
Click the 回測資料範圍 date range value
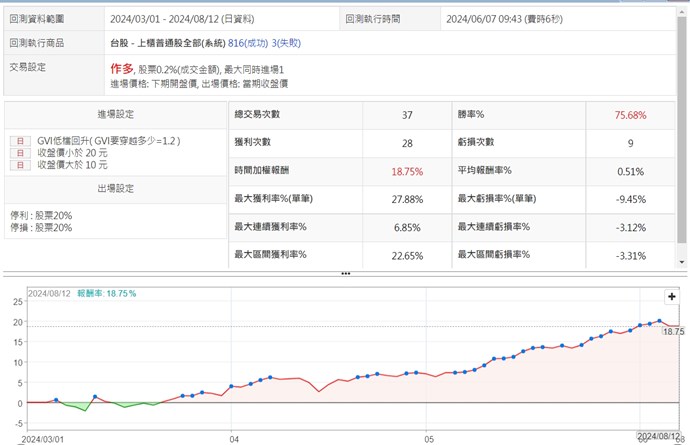pos(182,19)
